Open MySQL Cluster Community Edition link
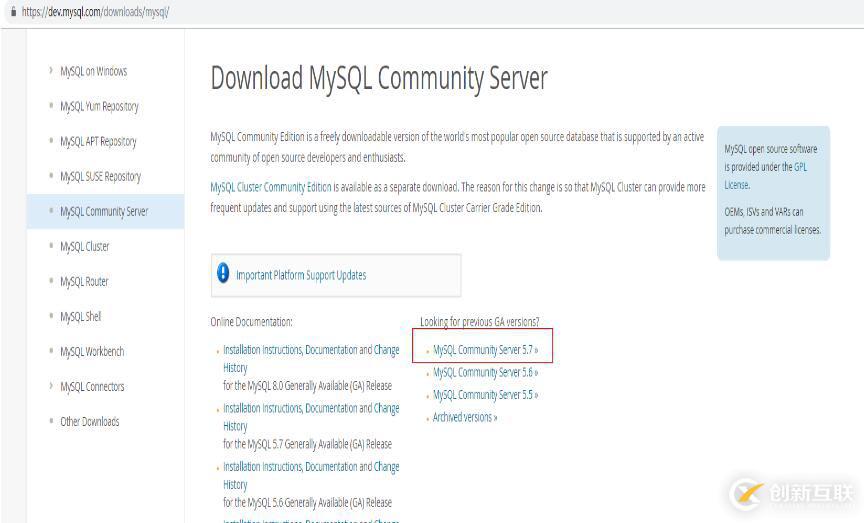The width and height of the screenshot is (864, 523). 271,187
